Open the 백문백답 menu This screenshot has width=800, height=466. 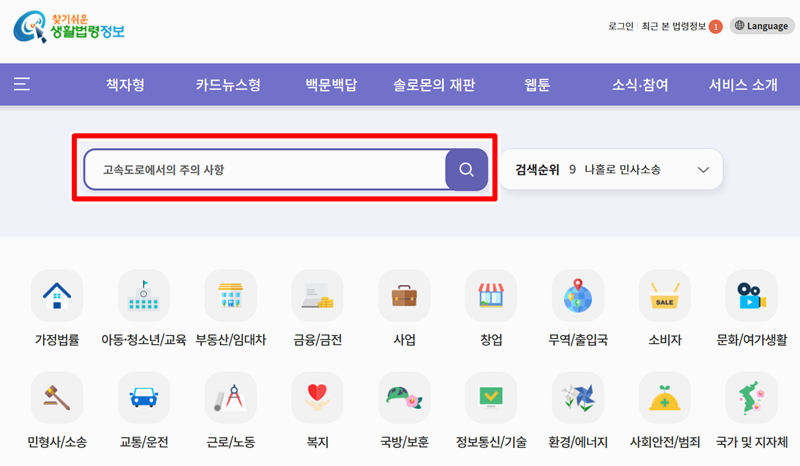(x=331, y=85)
